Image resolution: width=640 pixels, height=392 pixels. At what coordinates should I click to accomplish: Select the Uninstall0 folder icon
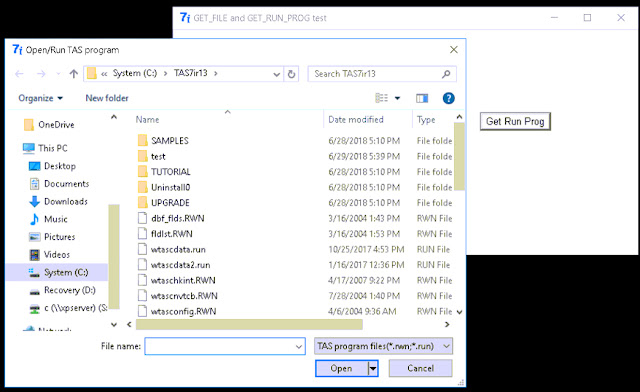[142, 187]
